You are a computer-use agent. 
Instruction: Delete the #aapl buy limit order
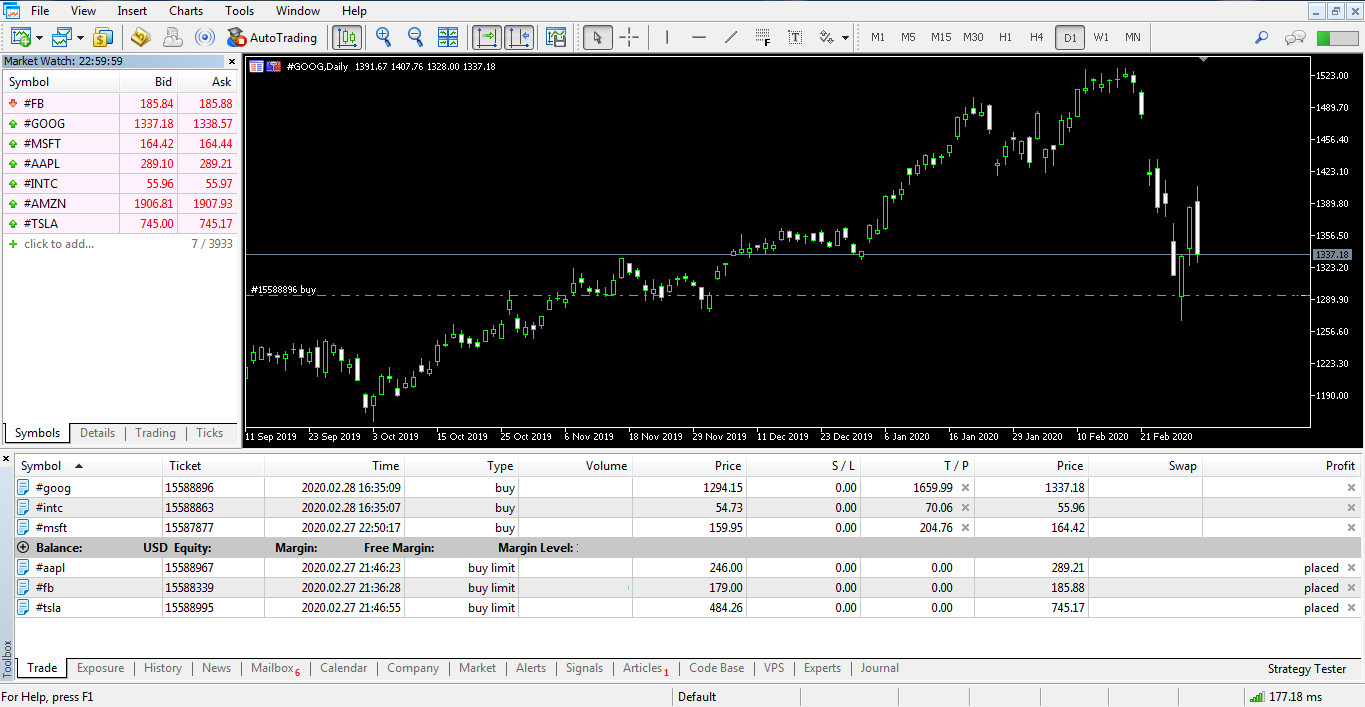[x=1351, y=568]
